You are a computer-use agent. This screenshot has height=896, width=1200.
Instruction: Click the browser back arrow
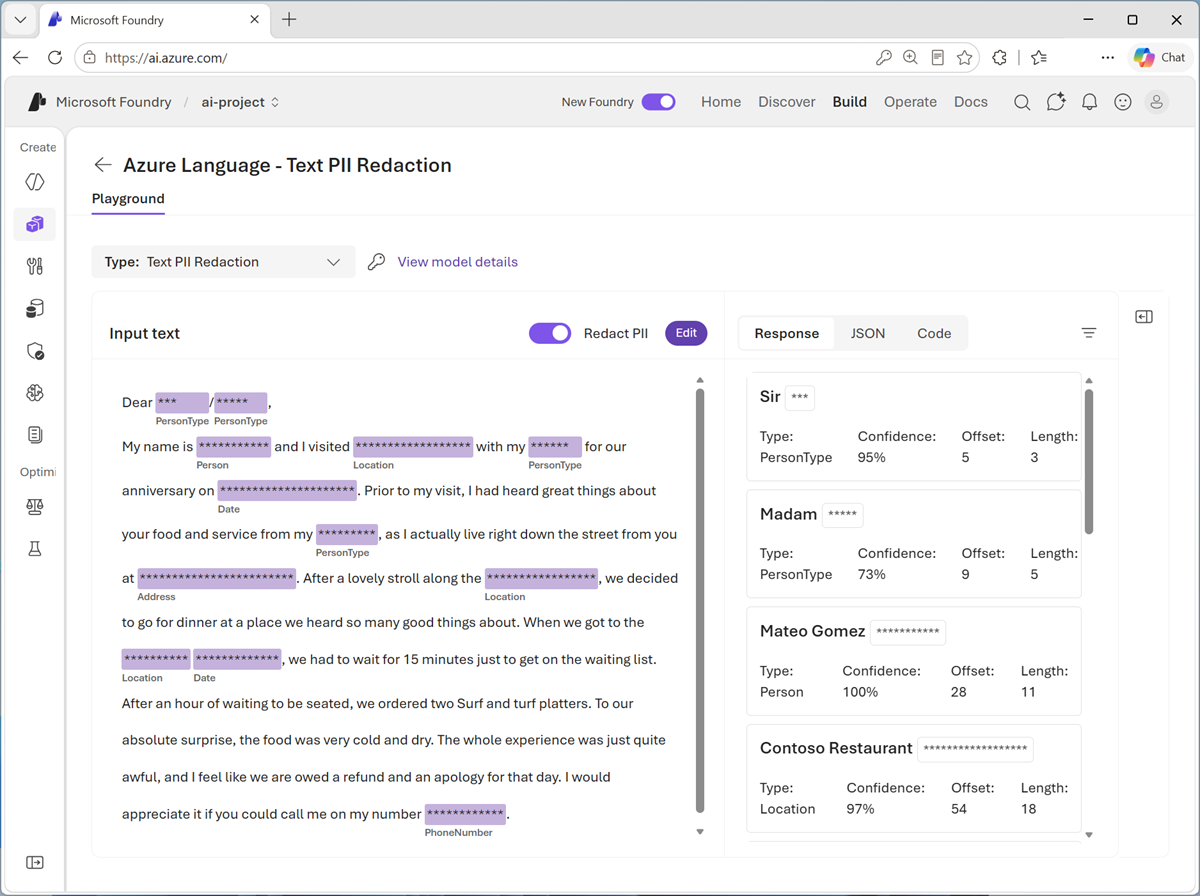pos(20,58)
